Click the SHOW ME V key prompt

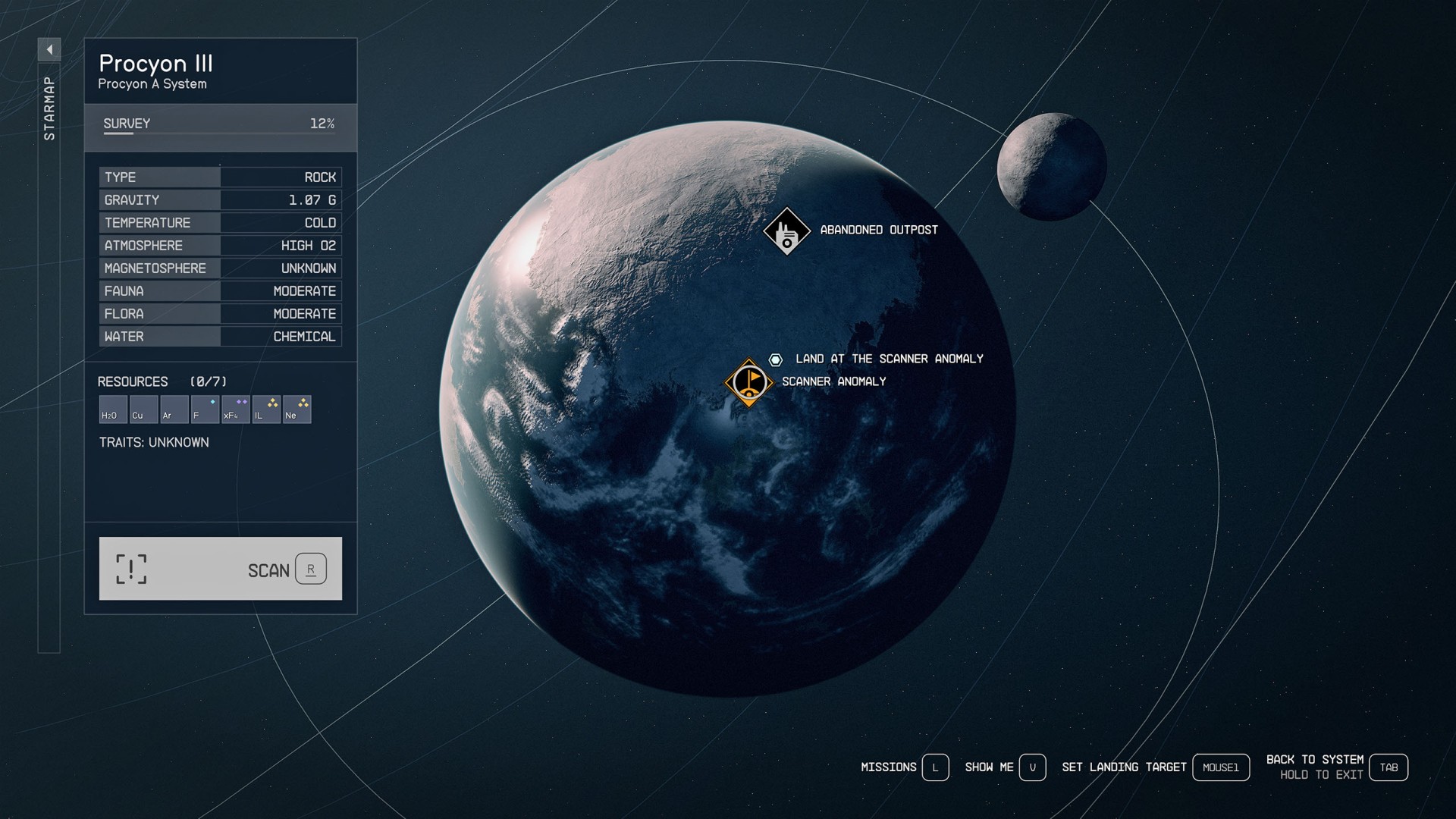(x=1032, y=767)
